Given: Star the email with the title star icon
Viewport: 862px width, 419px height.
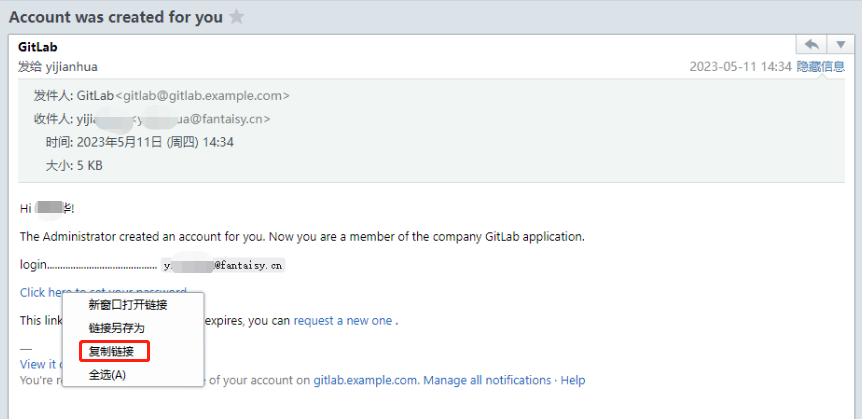Looking at the screenshot, I should [x=236, y=17].
